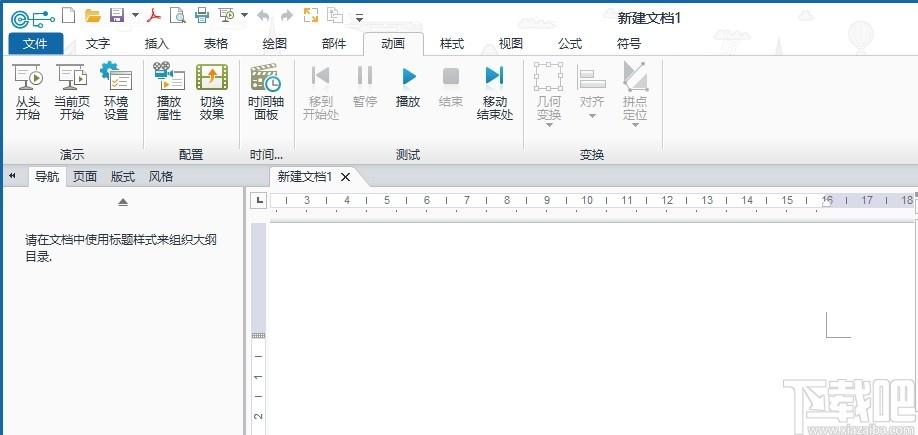The image size is (918, 435).
Task: Switch to the 部件 ribbon tab
Action: point(334,43)
